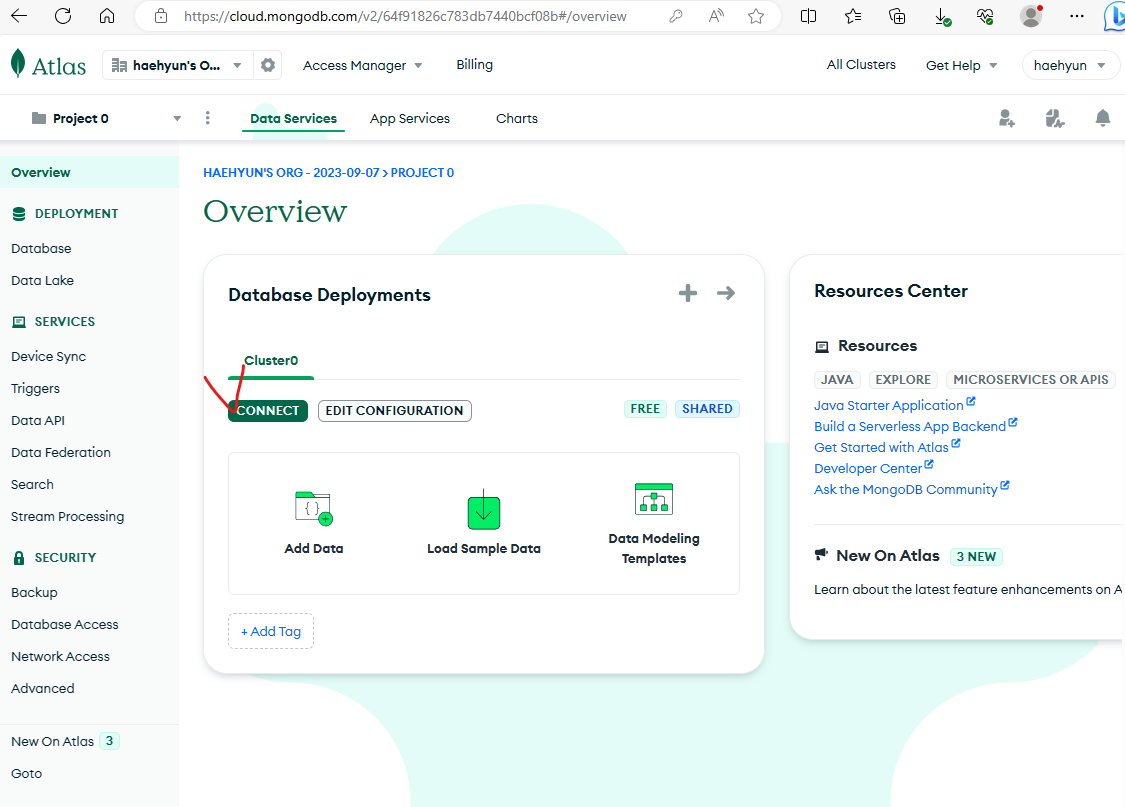1125x807 pixels.
Task: Open alerts bell icon
Action: [x=1103, y=118]
